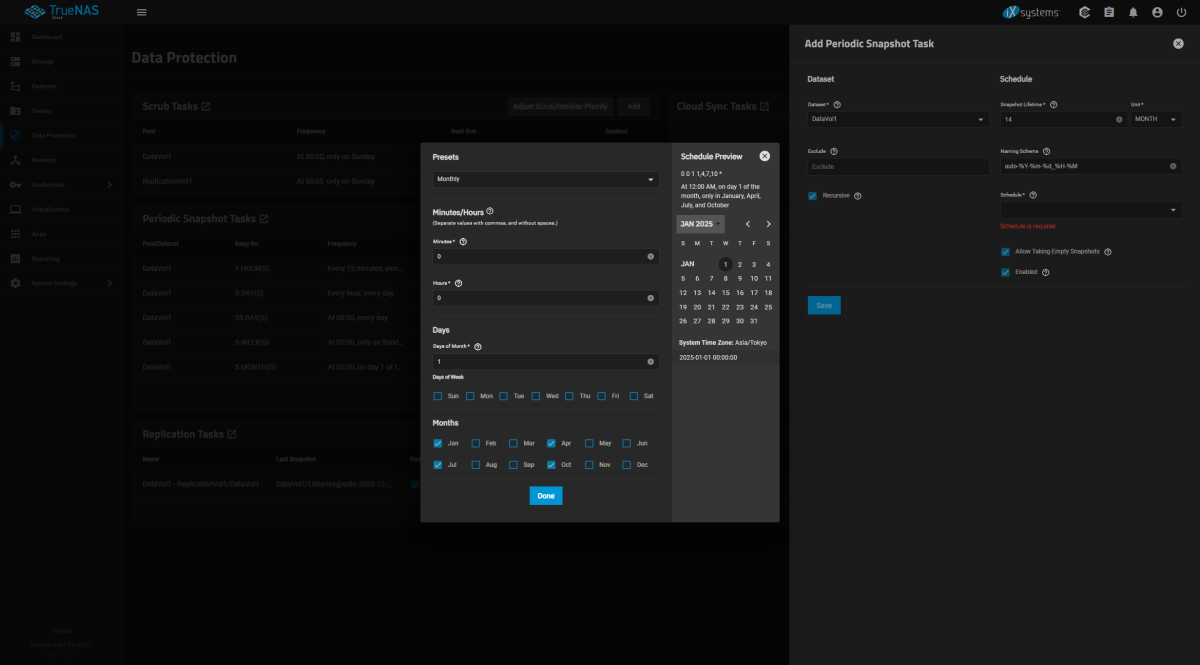Toggle Allow Taking Empty Snapshots checkbox
Screen dimensions: 1200x665
(x=1005, y=252)
